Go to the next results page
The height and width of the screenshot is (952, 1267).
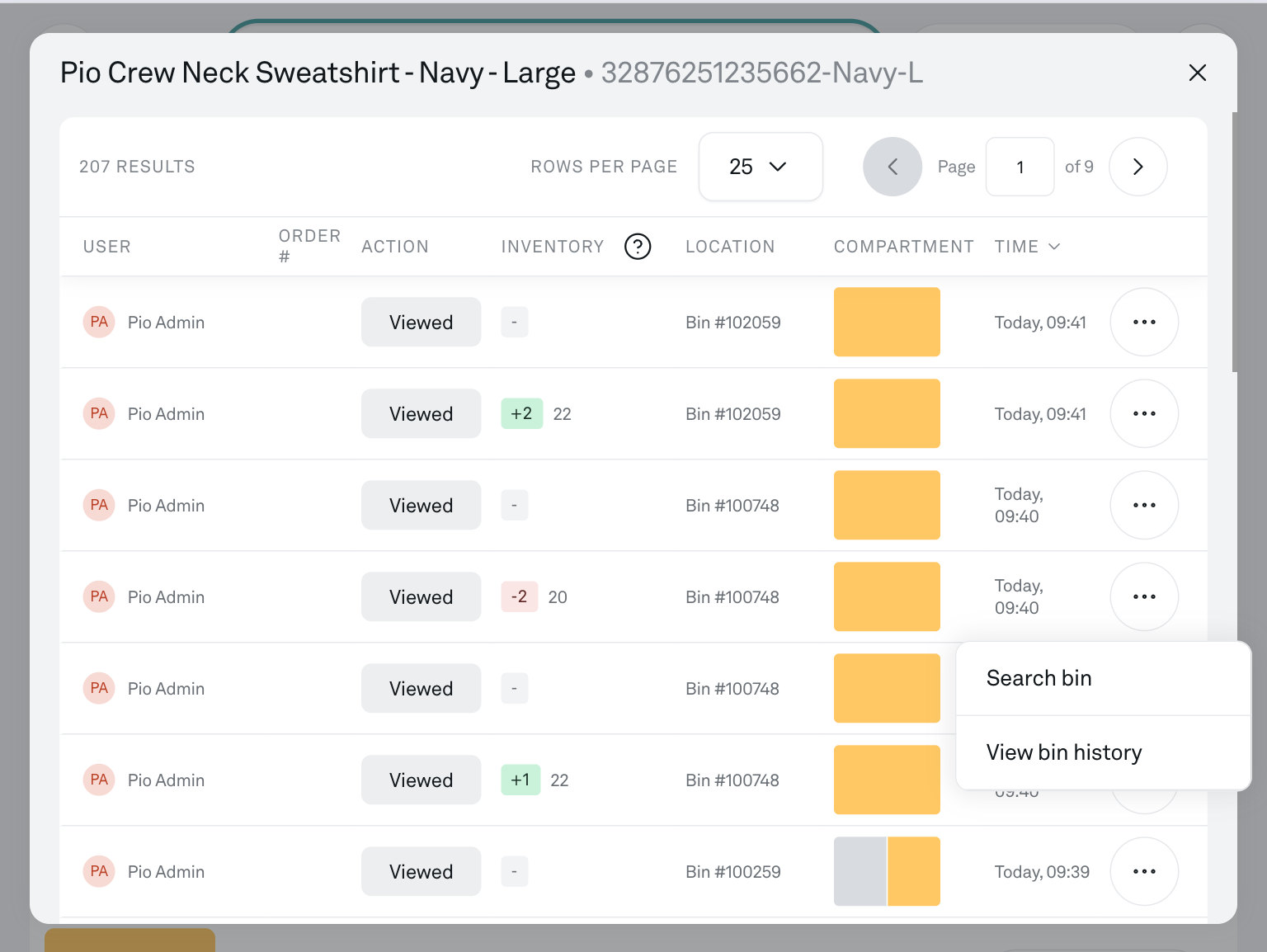(1137, 167)
